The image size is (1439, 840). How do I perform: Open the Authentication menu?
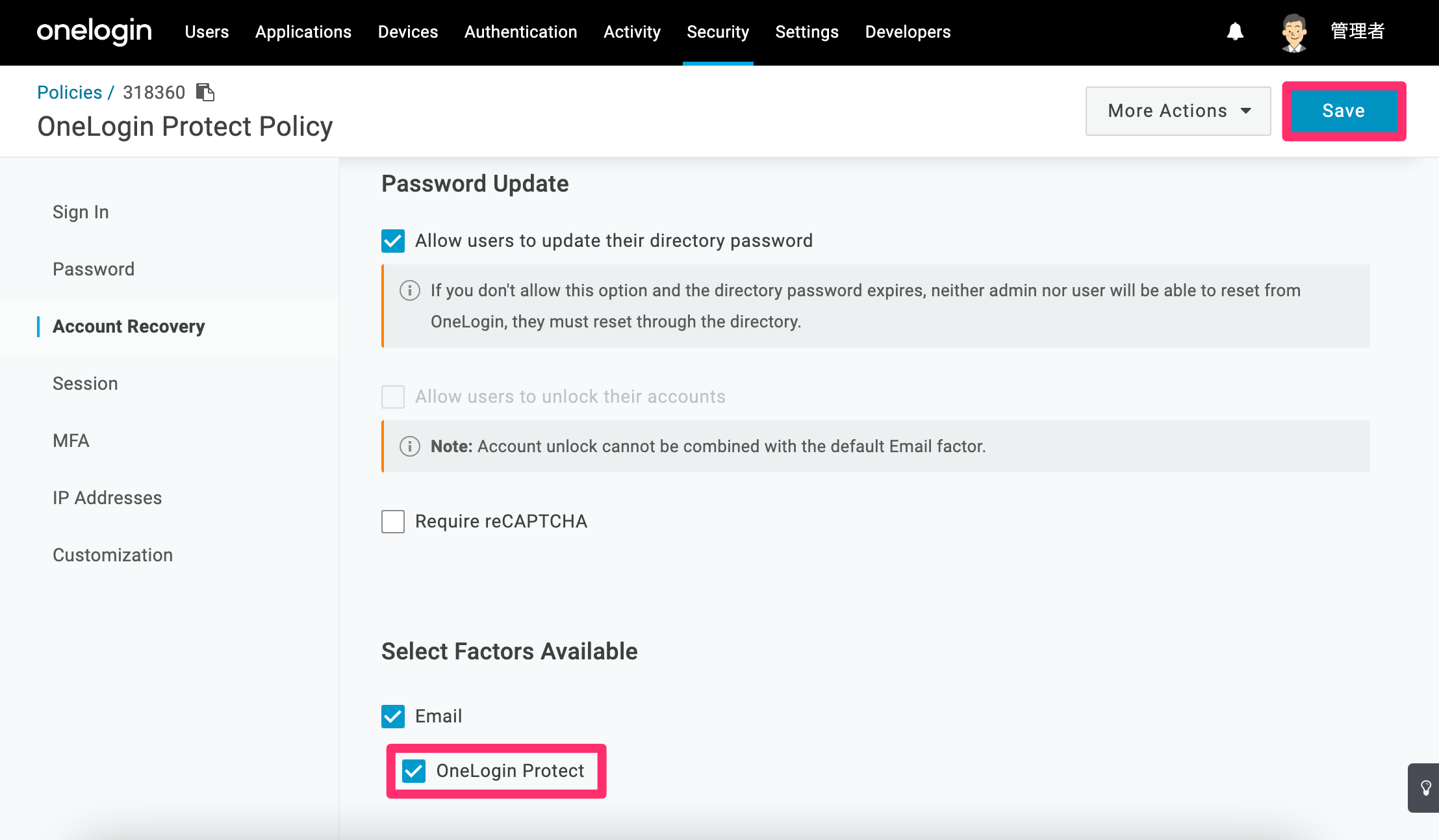click(x=521, y=32)
